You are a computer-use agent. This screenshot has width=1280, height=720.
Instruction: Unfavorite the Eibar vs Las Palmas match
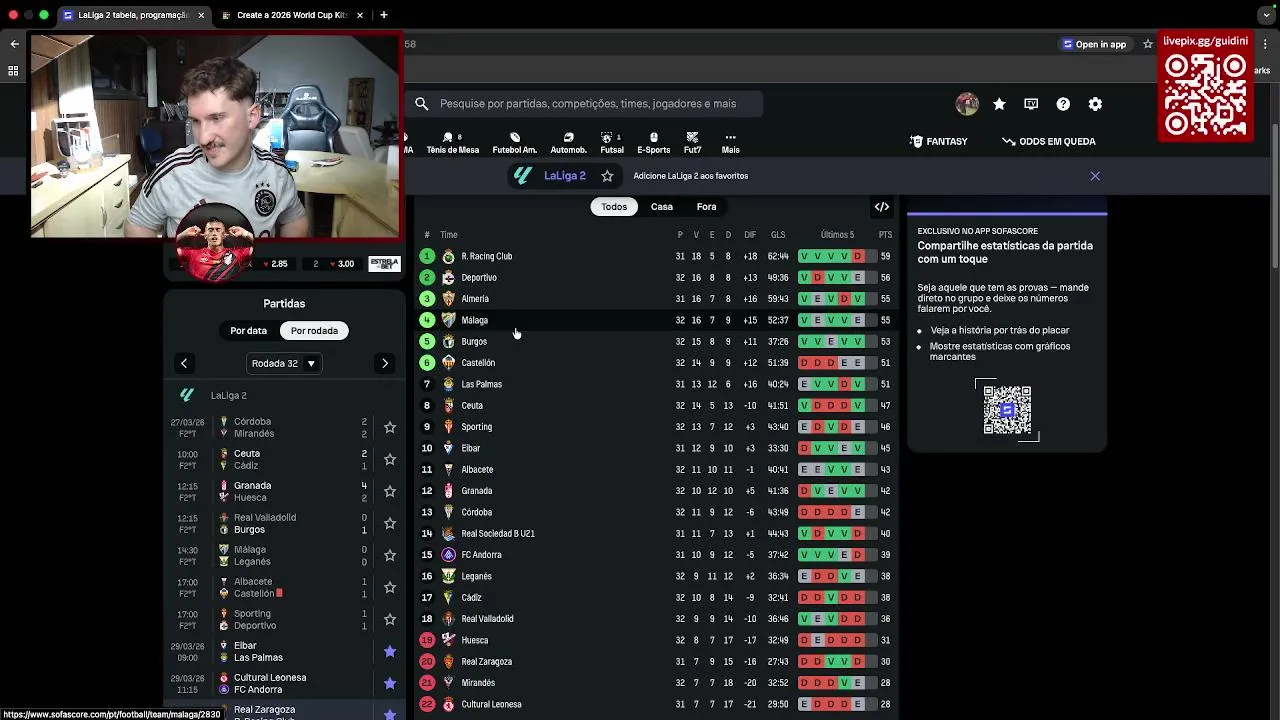pyautogui.click(x=390, y=652)
